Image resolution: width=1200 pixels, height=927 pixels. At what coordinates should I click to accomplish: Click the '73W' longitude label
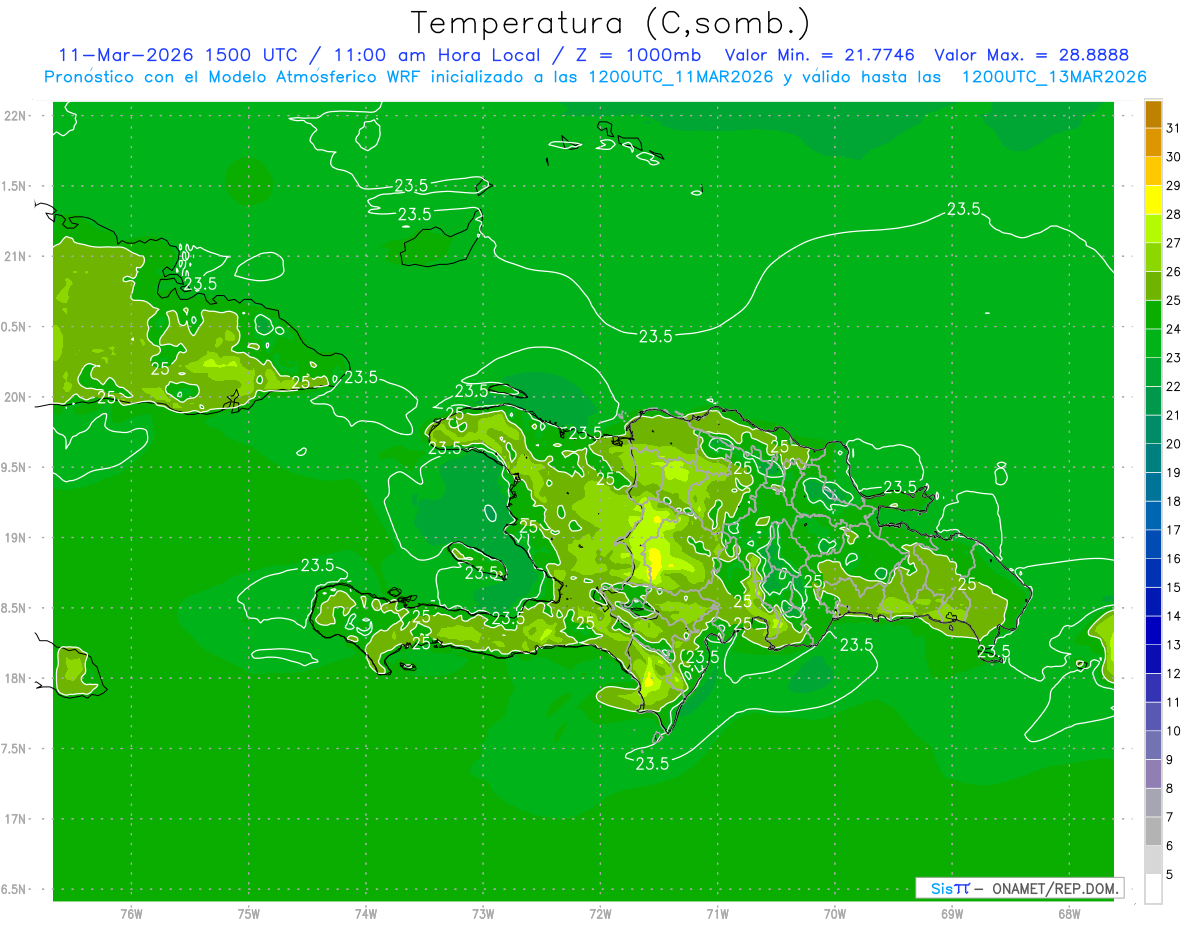click(x=483, y=913)
